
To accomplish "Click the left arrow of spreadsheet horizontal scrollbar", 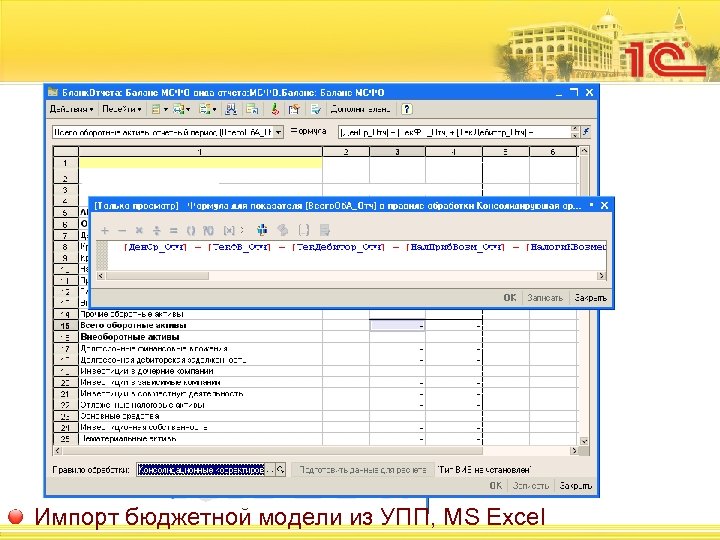I will point(57,451).
